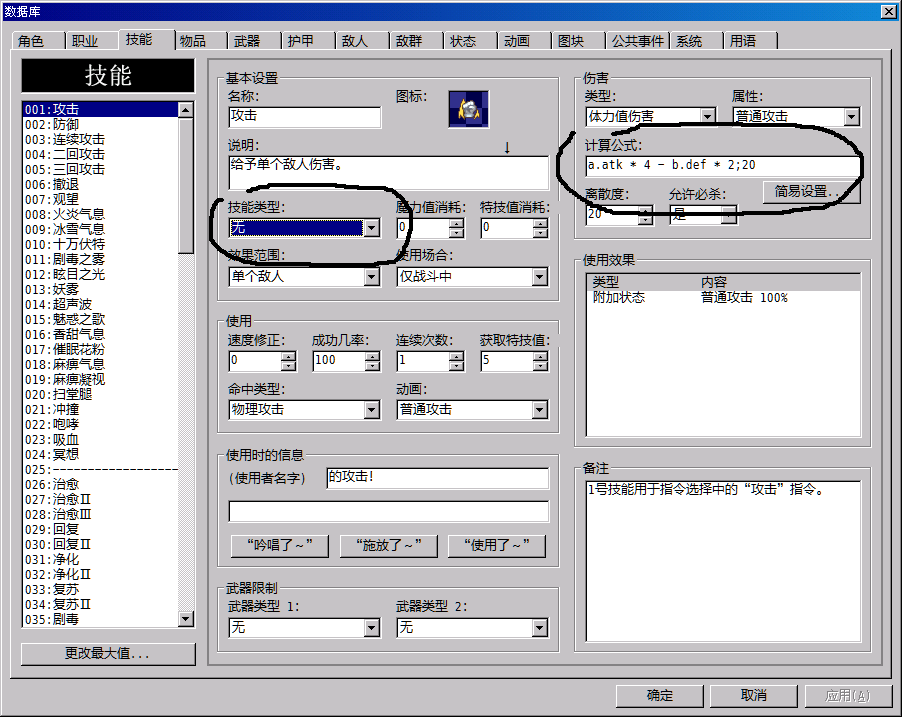Switch to the 状态 tab
The image size is (902, 717).
pyautogui.click(x=470, y=41)
